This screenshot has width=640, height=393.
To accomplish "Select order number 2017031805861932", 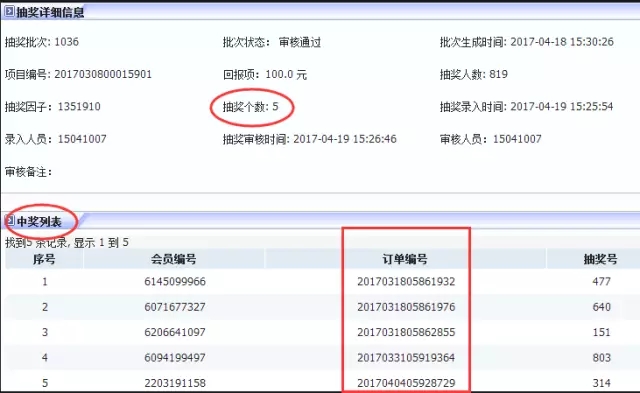I will pyautogui.click(x=406, y=282).
